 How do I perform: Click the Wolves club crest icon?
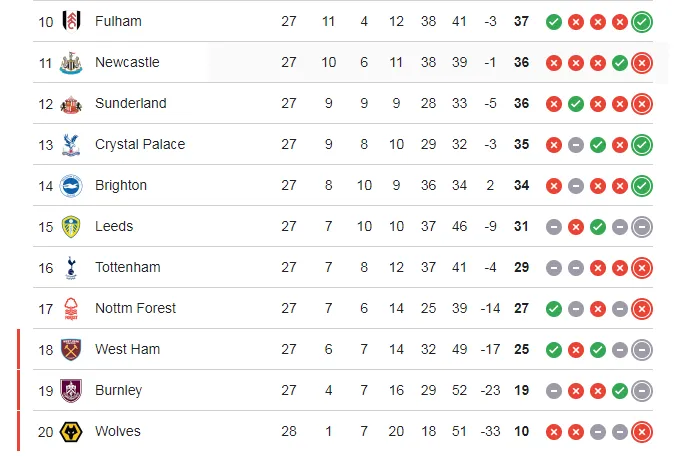point(70,431)
